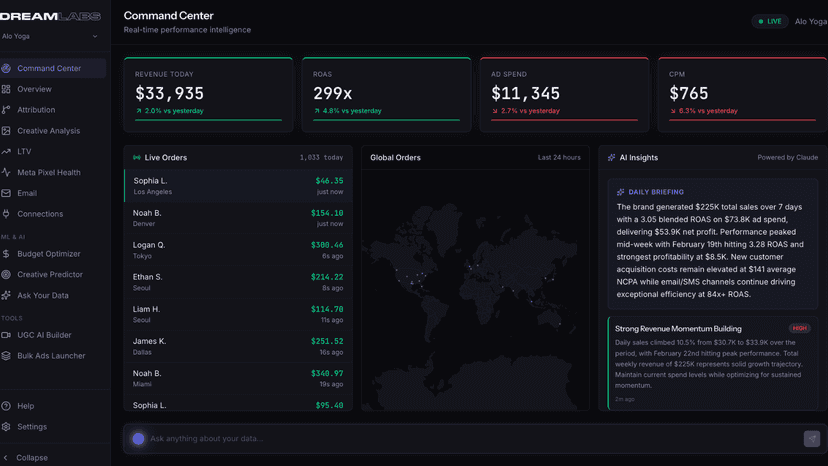Select the Noah B. Denver order
This screenshot has height=466, width=828.
tap(238, 218)
